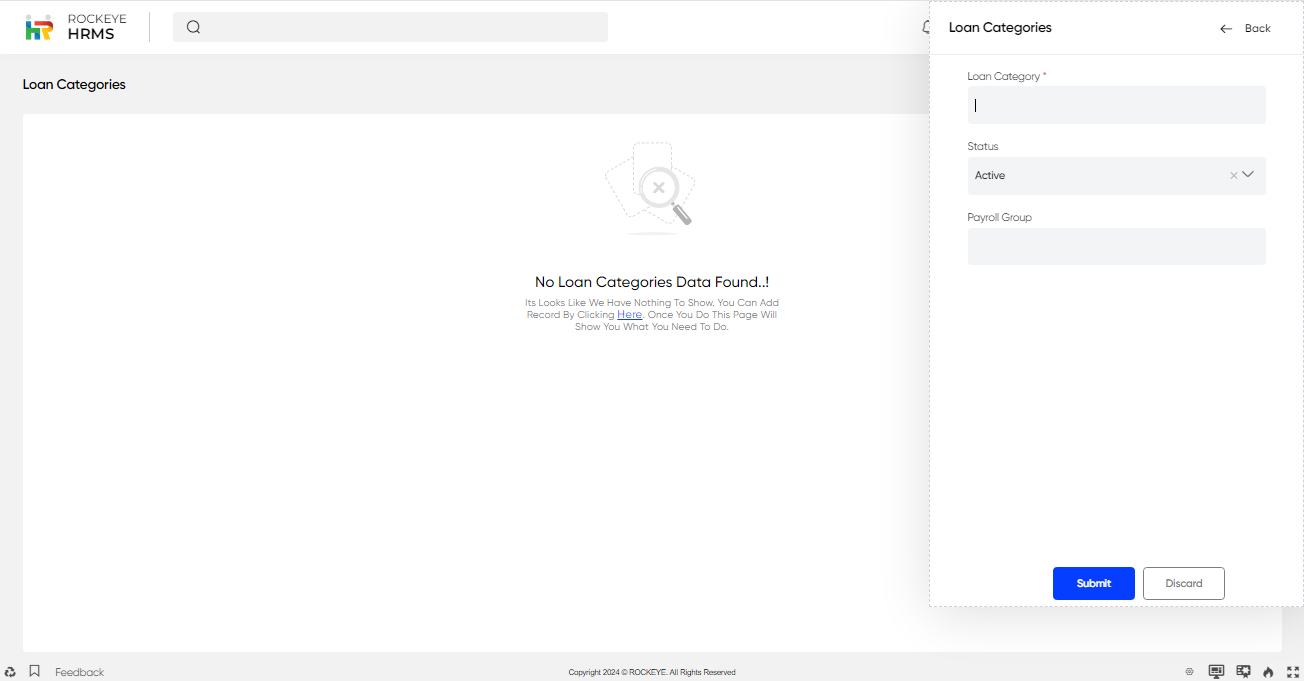This screenshot has height=681, width=1304.
Task: Click the ROCKEYE HRMS logo
Action: 76,27
